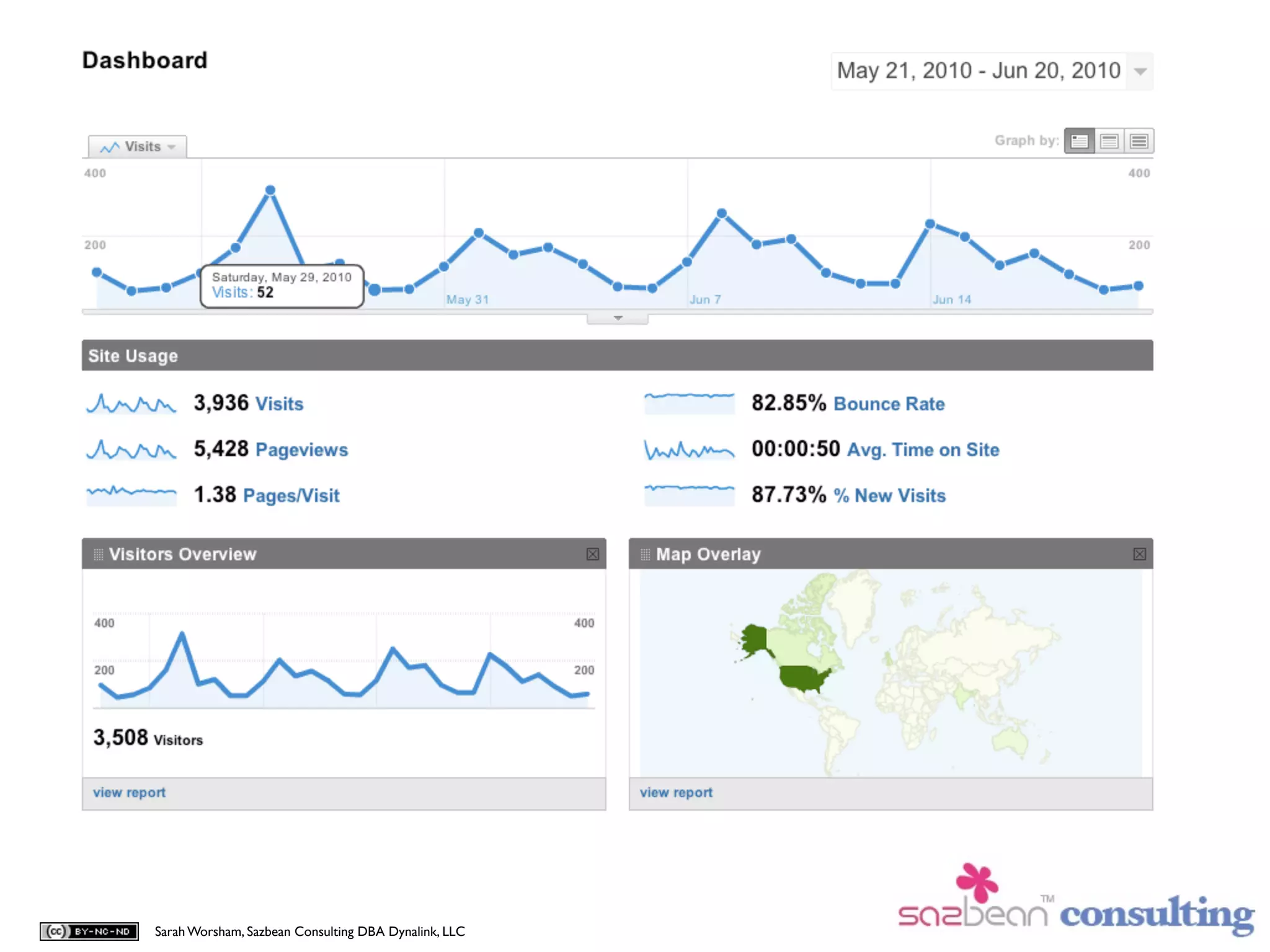Viewport: 1270px width, 952px height.
Task: Expand the panel below the visits graph
Action: click(x=618, y=318)
